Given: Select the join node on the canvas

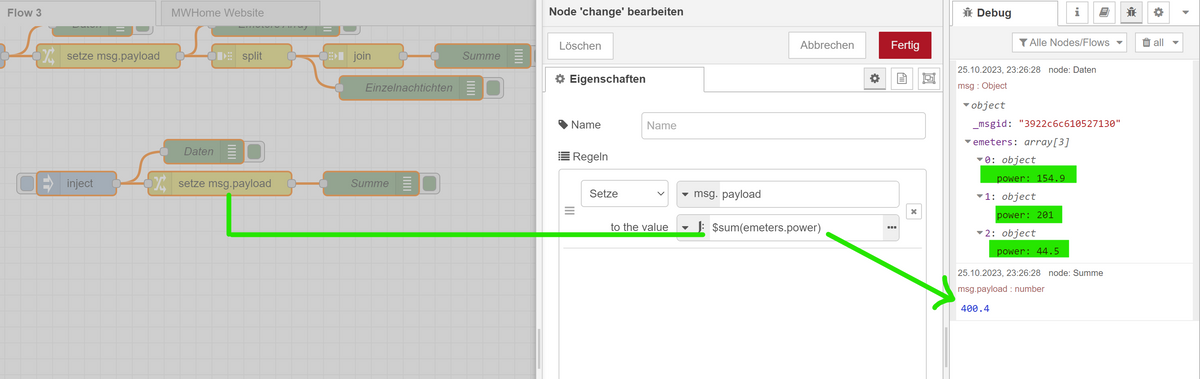Looking at the screenshot, I should (x=362, y=56).
